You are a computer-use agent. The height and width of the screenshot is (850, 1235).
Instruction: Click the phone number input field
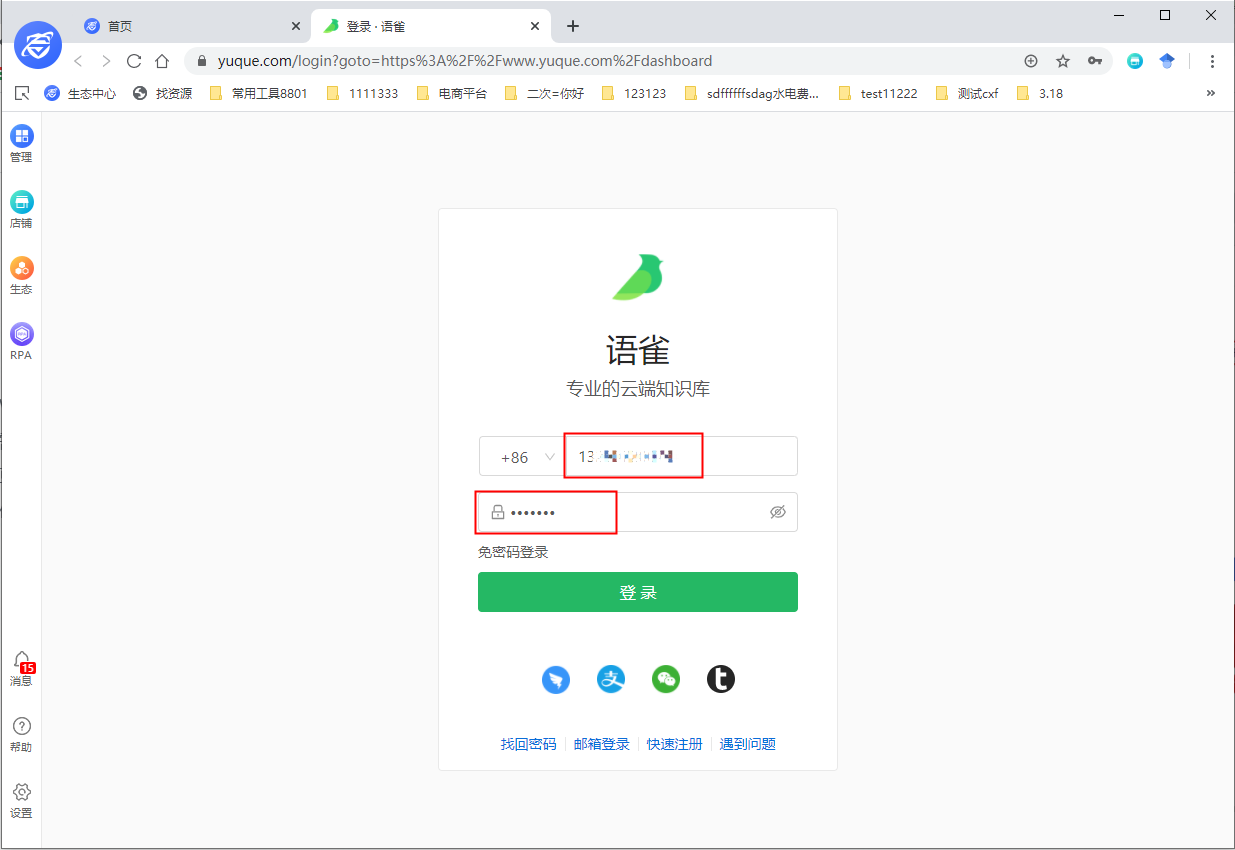633,456
